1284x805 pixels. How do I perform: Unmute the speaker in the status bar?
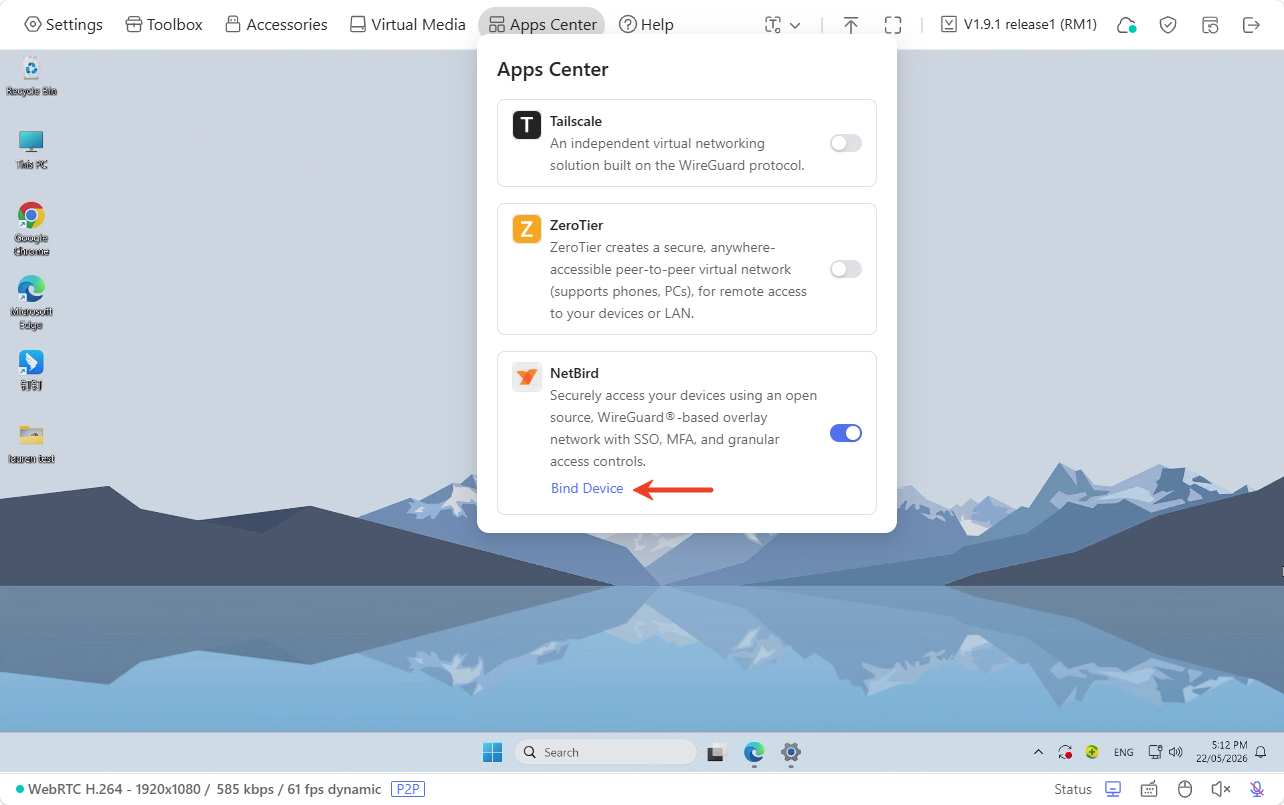[1221, 789]
